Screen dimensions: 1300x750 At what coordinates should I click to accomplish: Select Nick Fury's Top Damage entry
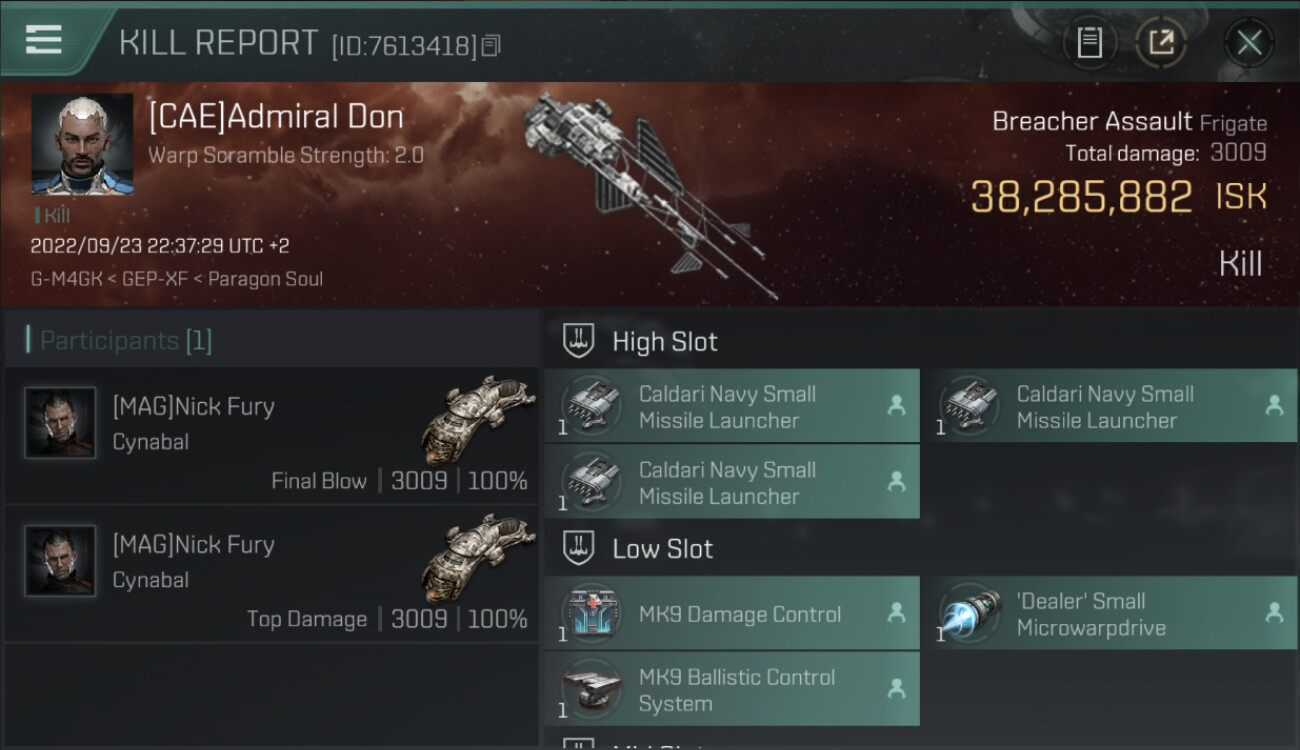coord(272,574)
